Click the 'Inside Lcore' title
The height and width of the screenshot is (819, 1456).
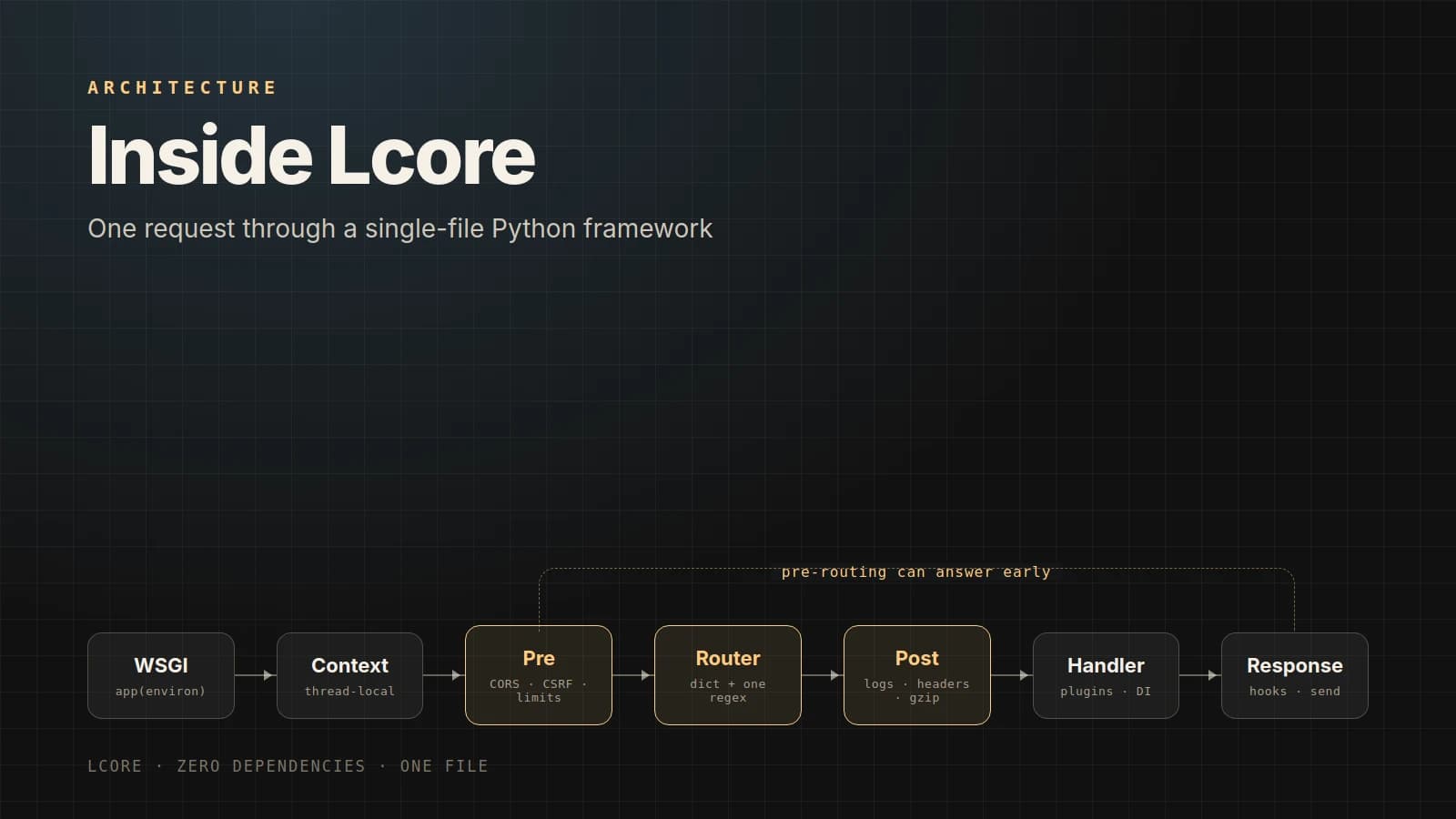(x=312, y=156)
